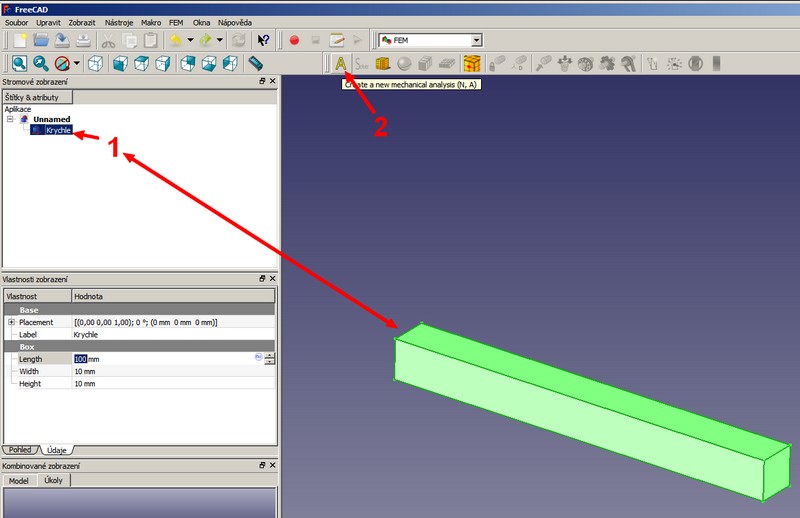Click the New document icon
This screenshot has width=800, height=518.
click(x=20, y=40)
